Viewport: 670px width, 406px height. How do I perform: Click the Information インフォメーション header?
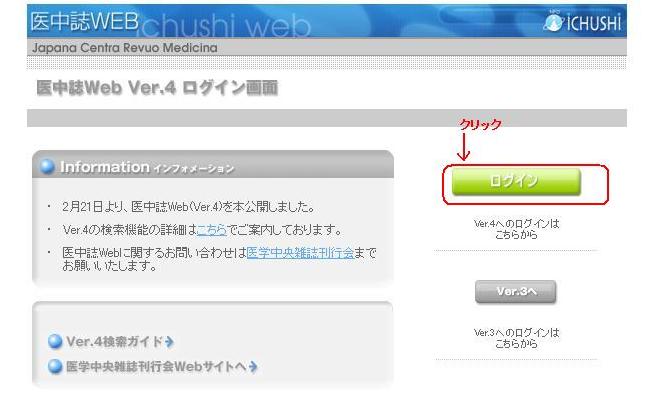click(x=147, y=167)
